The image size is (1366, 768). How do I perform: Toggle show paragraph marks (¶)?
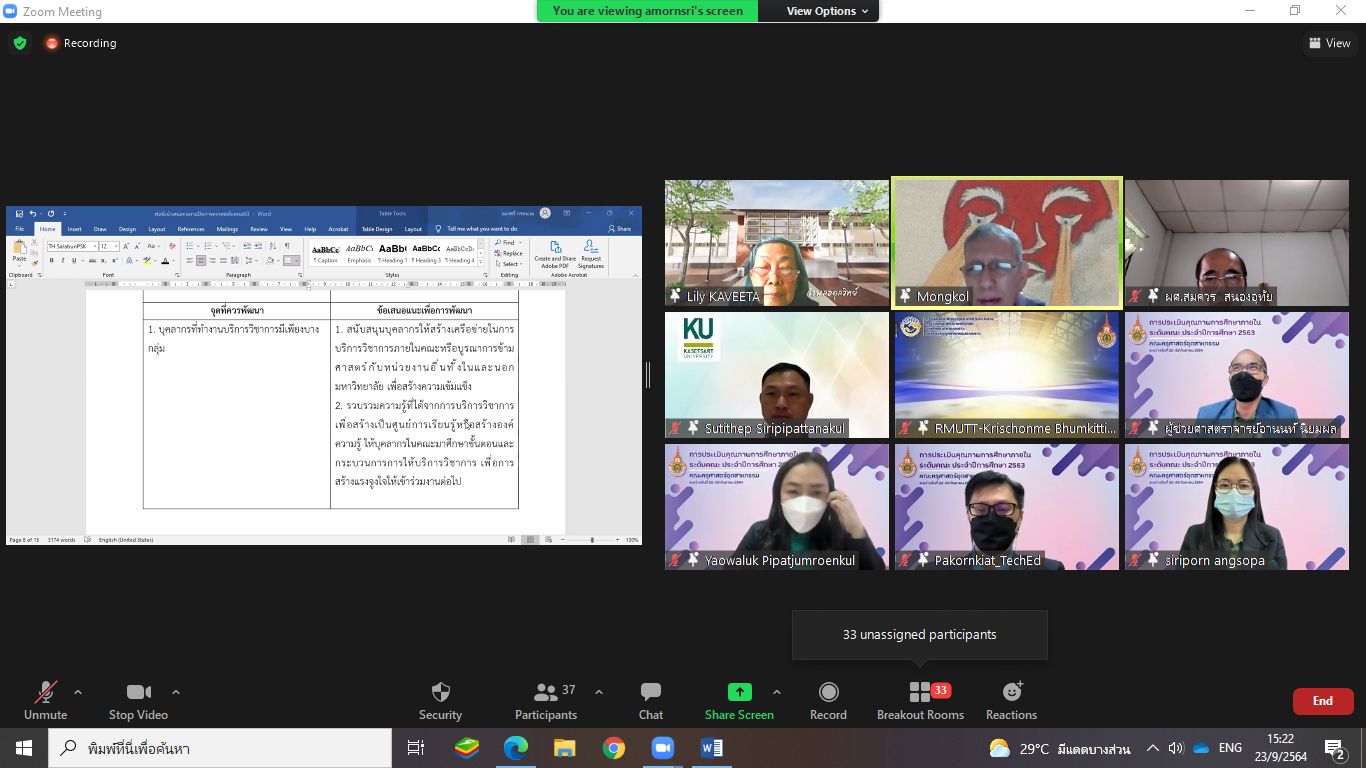click(x=287, y=246)
